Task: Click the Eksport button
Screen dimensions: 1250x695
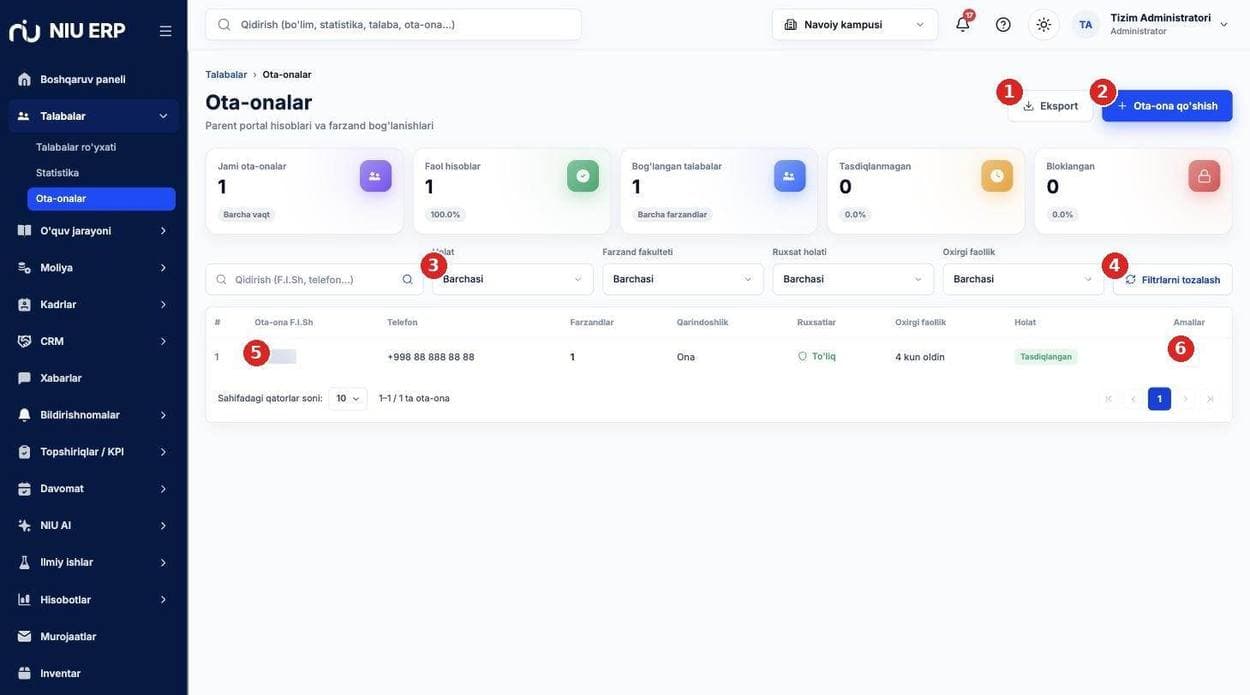Action: (x=1050, y=106)
